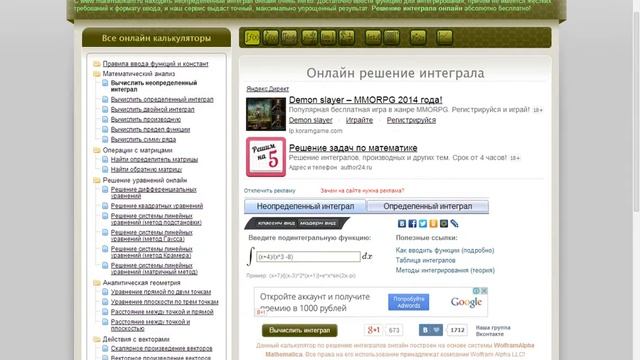The height and width of the screenshot is (360, 640).
Task: Click folder icon beside Математический анализ
Action: 97,74
